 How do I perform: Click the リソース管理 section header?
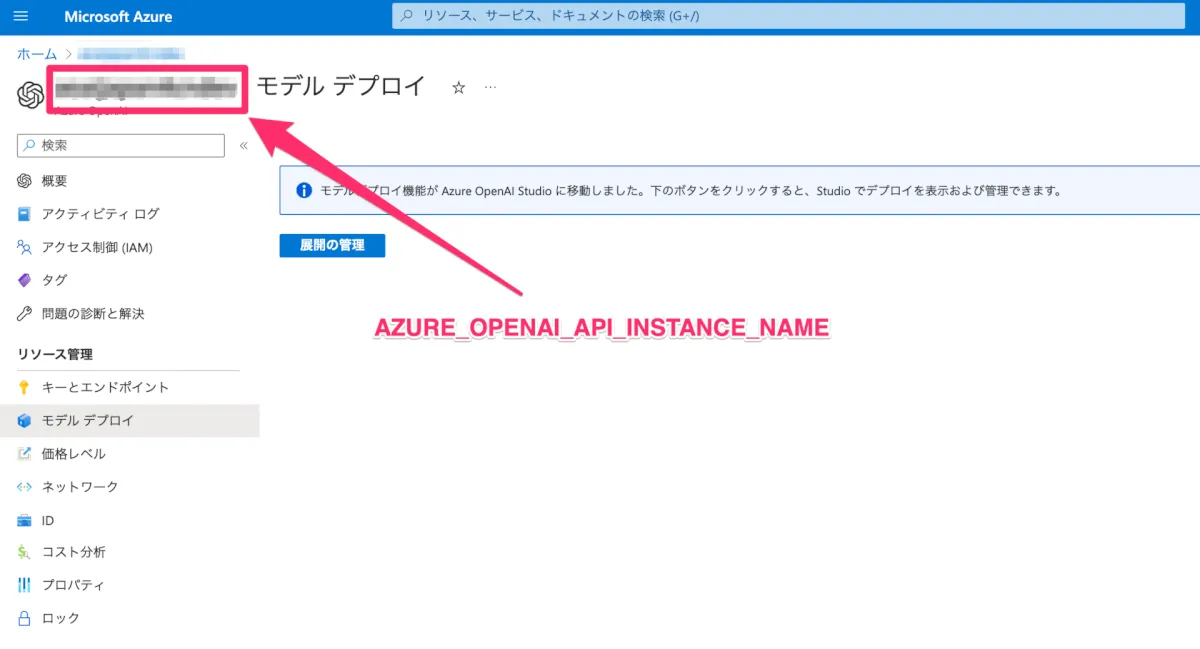point(55,355)
